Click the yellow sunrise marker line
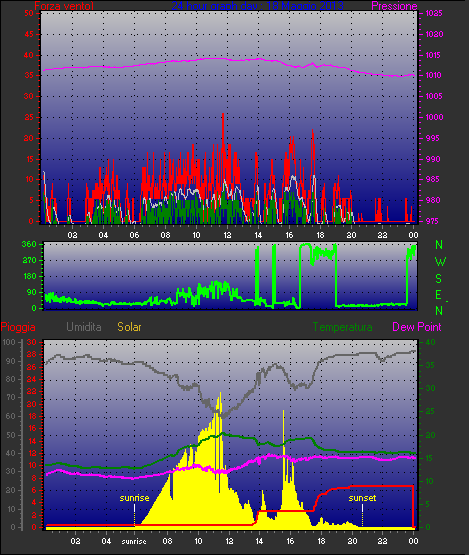This screenshot has width=469, height=555. click(135, 515)
